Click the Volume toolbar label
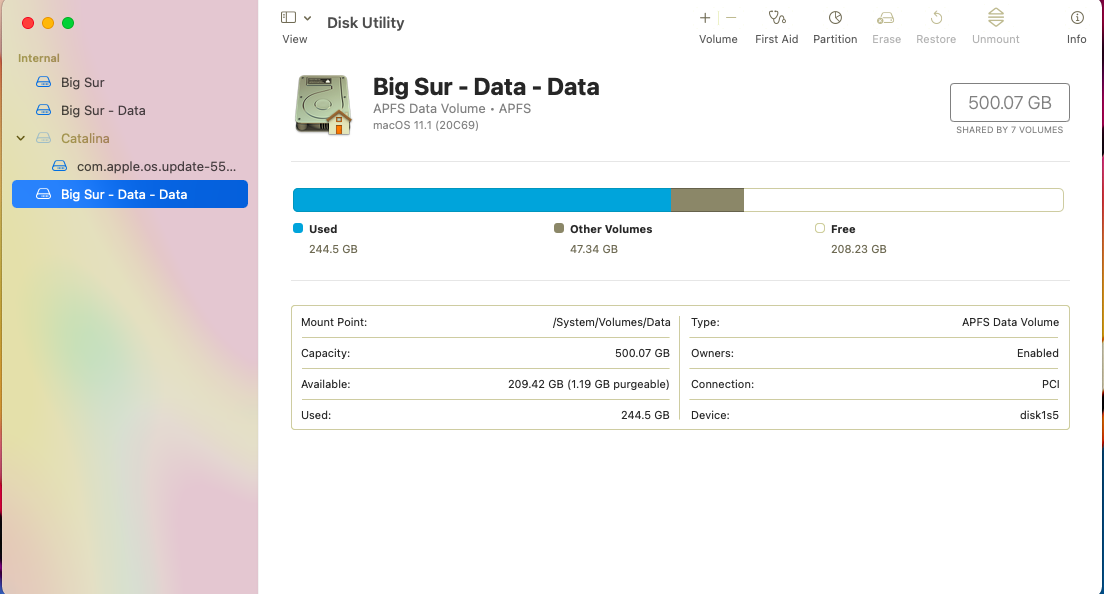The width and height of the screenshot is (1104, 594). pos(718,39)
